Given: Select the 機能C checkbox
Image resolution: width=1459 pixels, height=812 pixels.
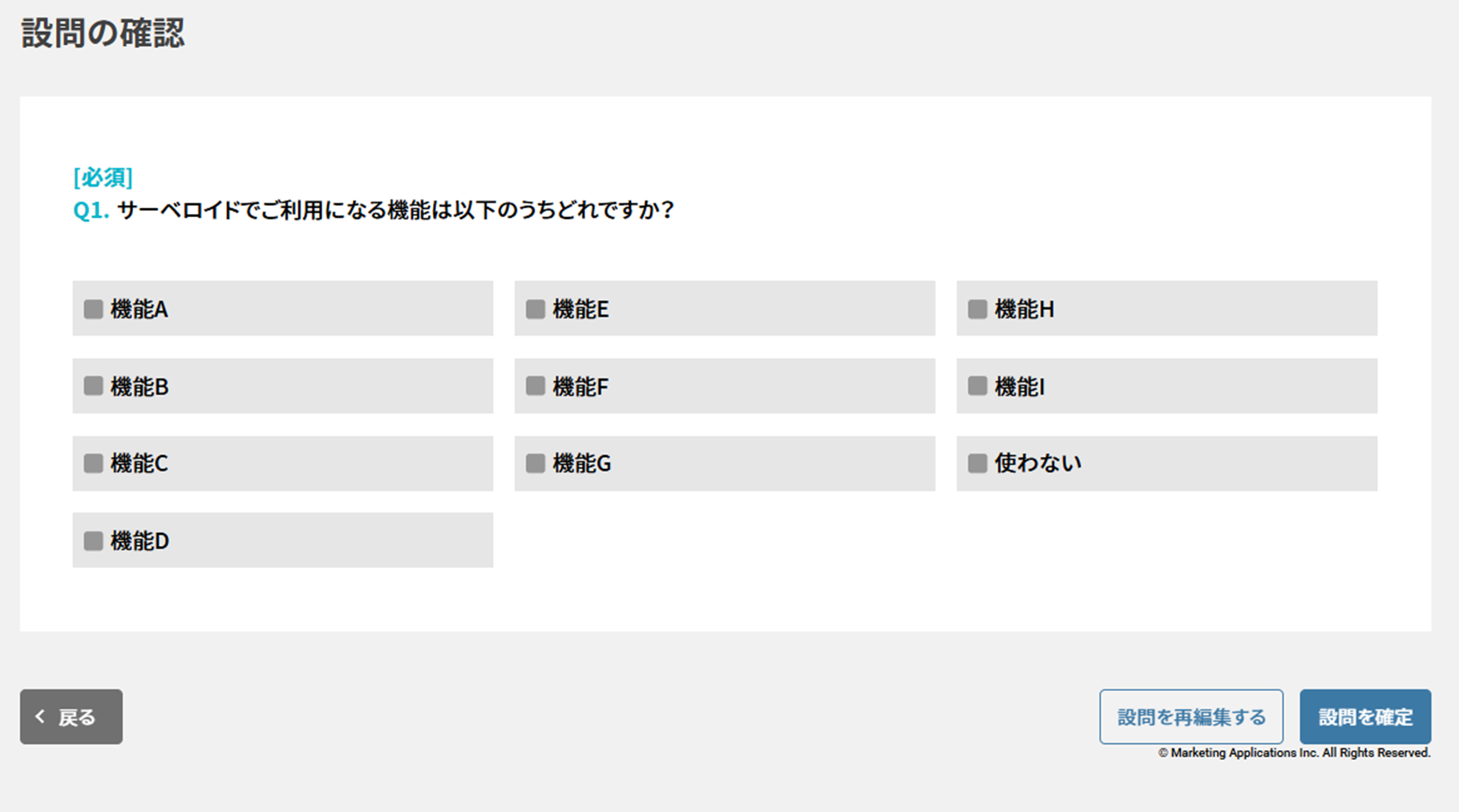Looking at the screenshot, I should coord(94,463).
